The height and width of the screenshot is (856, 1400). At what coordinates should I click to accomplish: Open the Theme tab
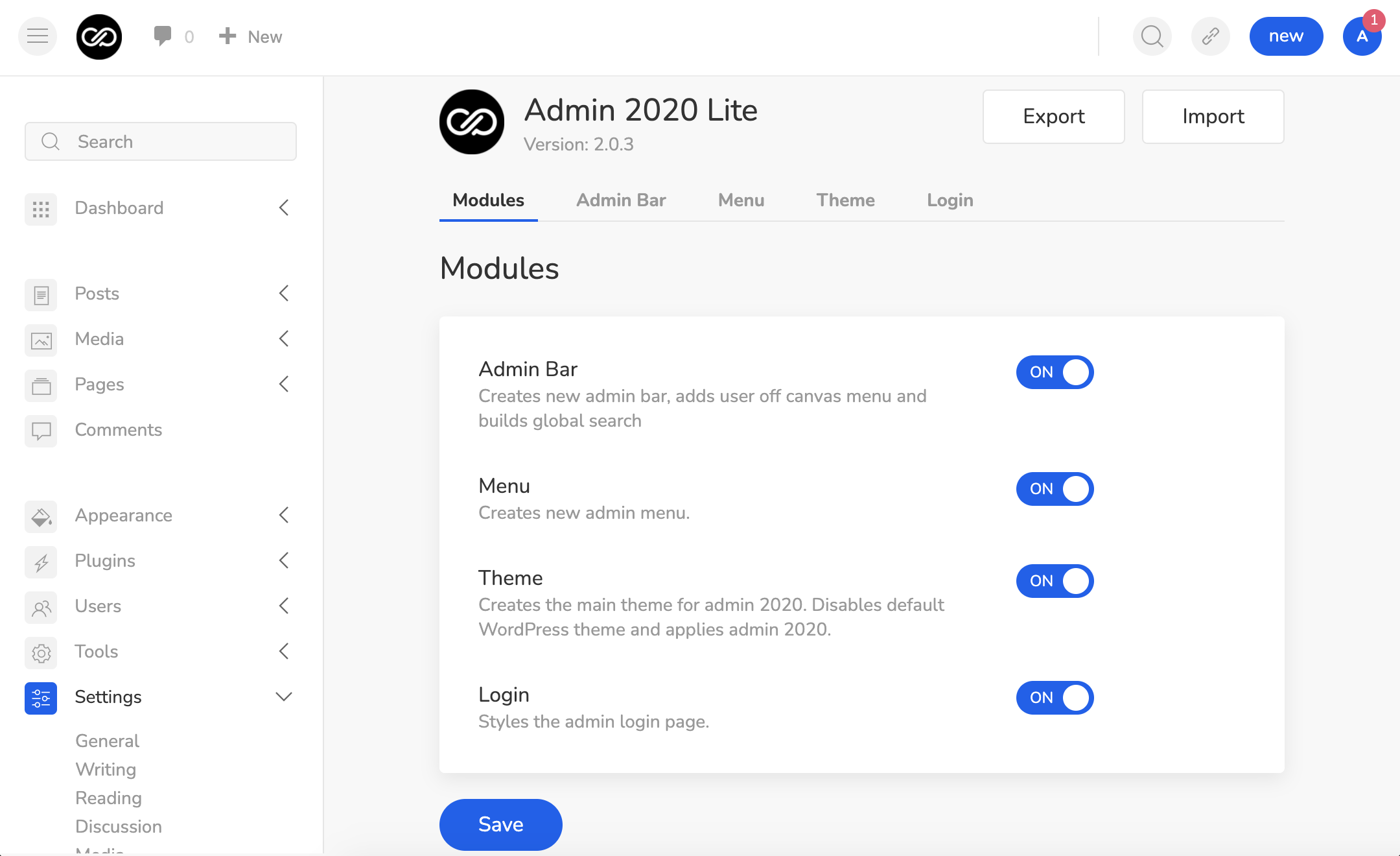click(x=845, y=200)
